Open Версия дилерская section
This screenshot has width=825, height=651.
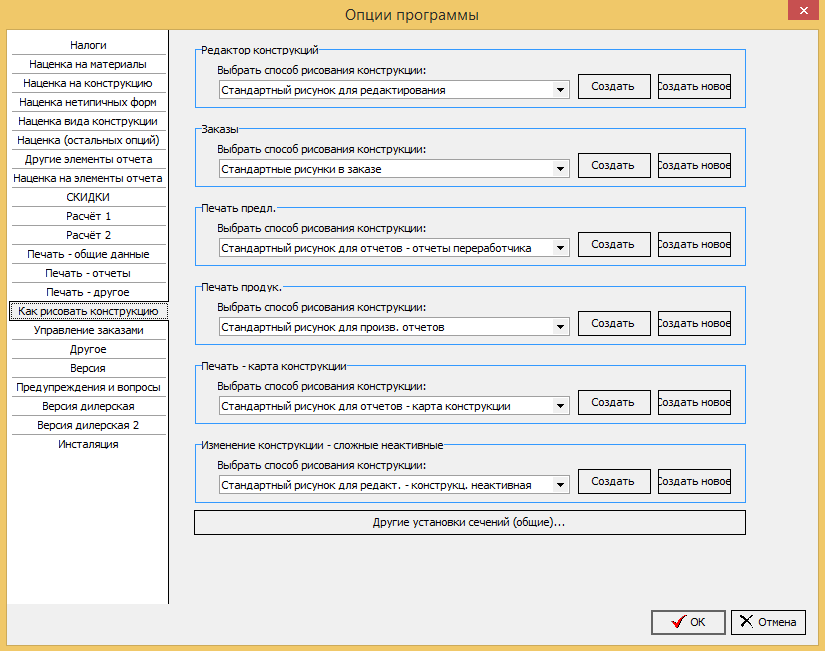[x=88, y=406]
